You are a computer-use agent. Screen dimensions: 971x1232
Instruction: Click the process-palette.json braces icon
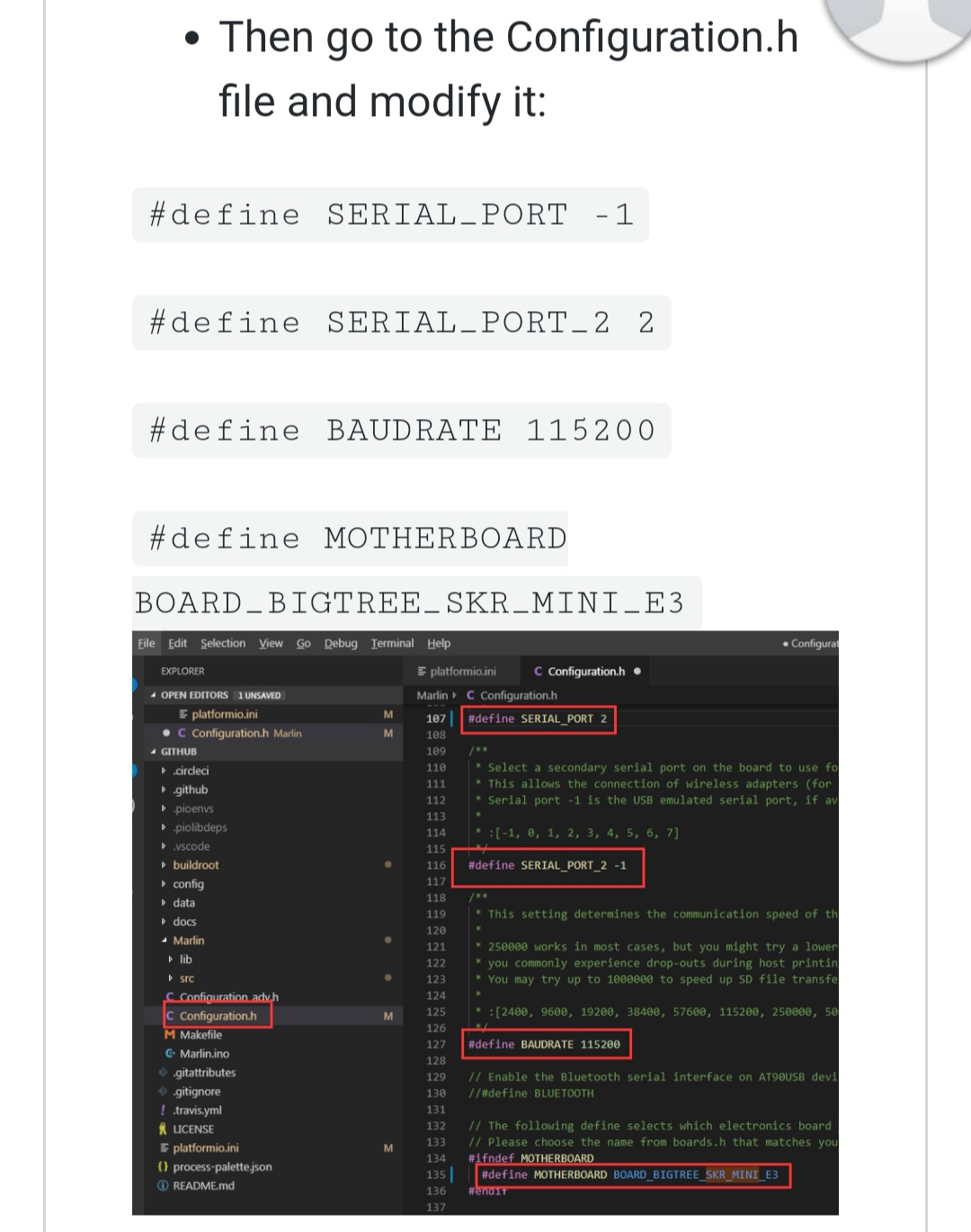164,1167
